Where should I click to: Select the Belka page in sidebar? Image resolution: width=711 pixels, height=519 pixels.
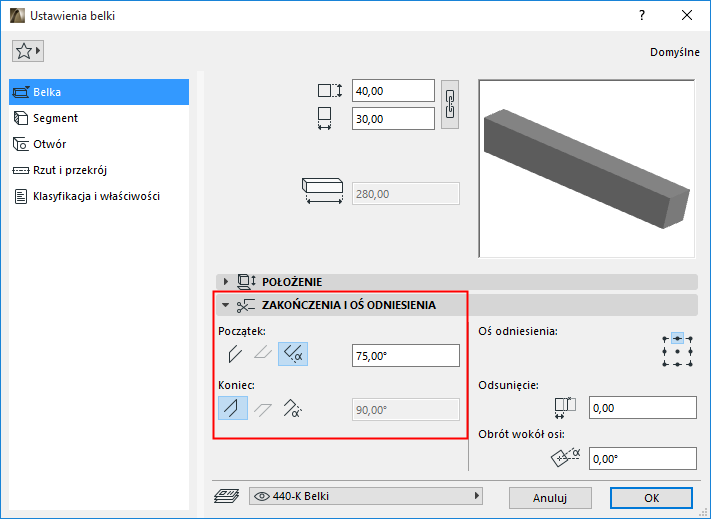[99, 92]
